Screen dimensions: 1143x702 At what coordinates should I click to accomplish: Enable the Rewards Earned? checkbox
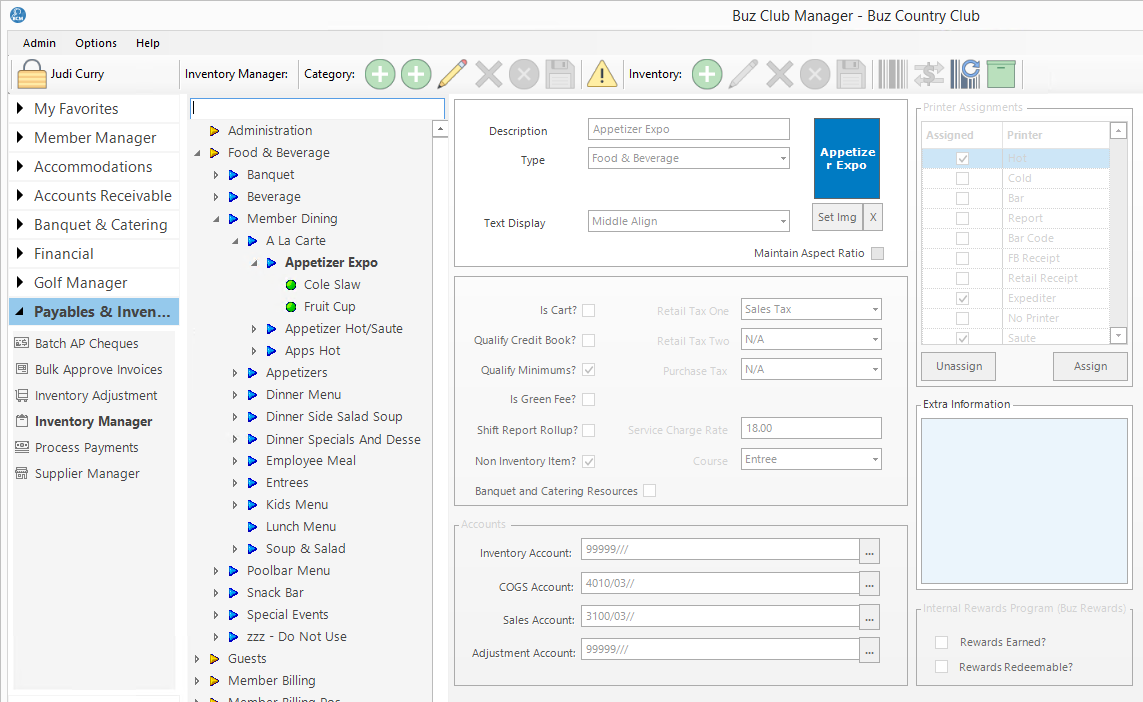pos(941,642)
